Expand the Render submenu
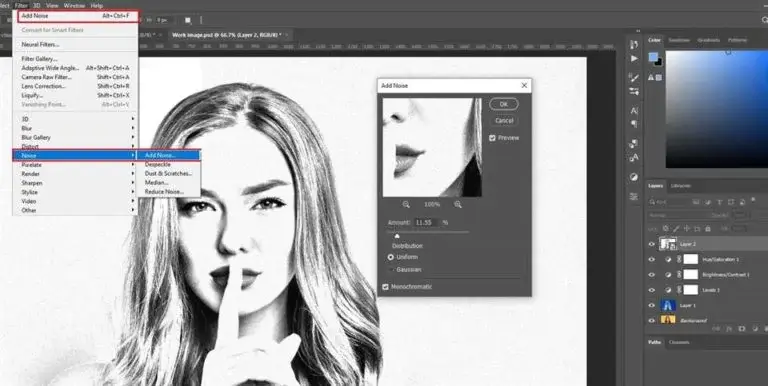The height and width of the screenshot is (386, 768). [75, 174]
